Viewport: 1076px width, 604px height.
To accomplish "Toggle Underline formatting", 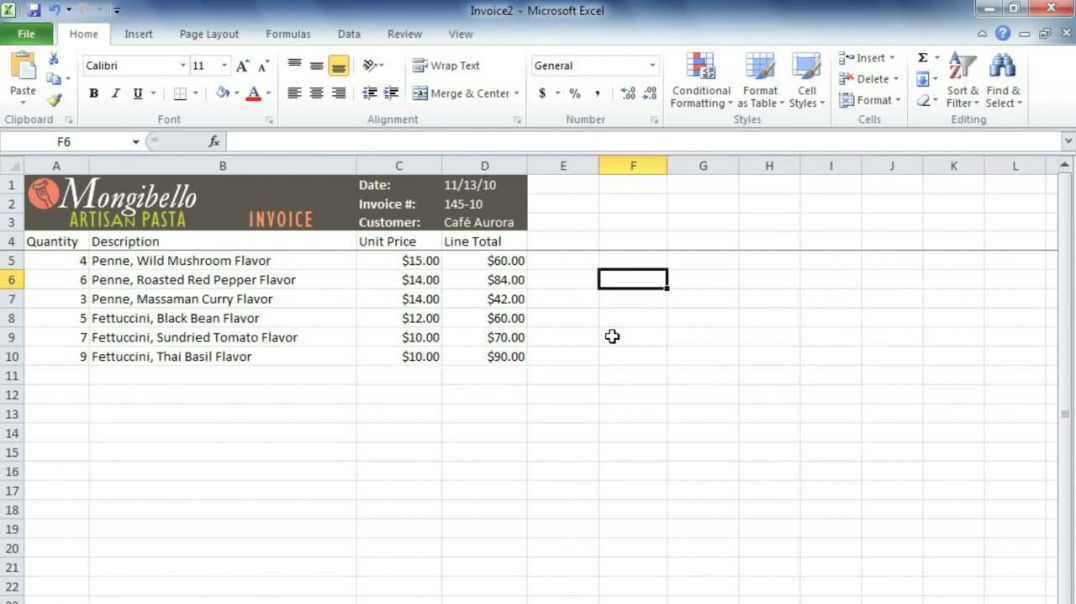I will pos(138,93).
